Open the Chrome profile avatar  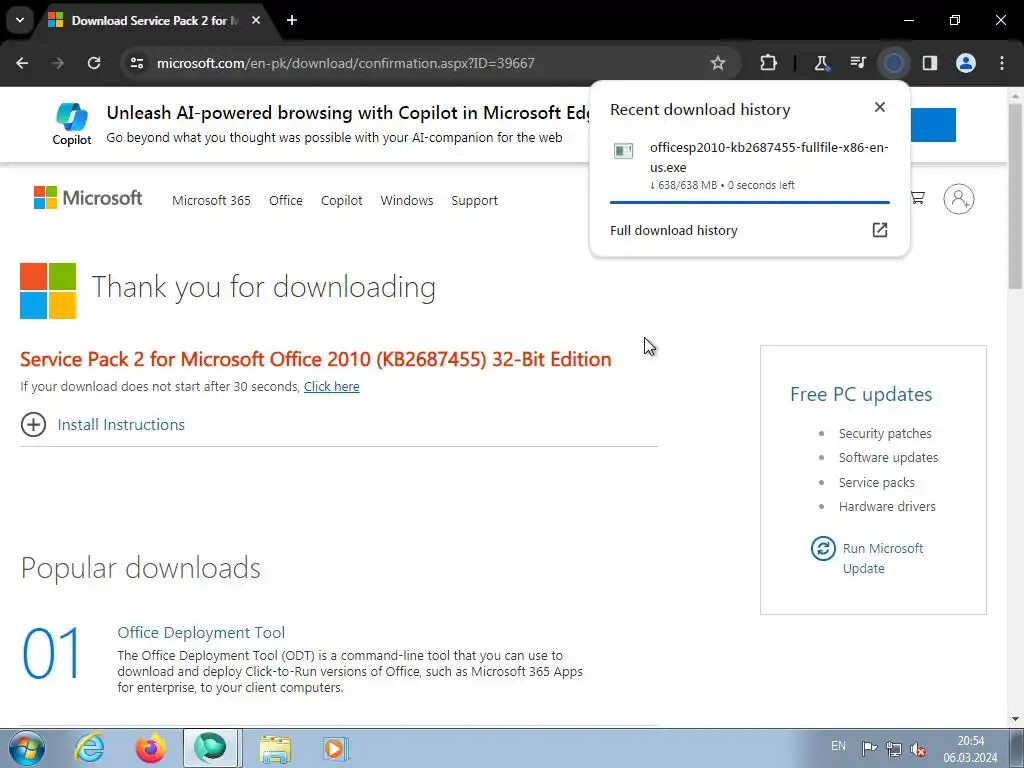point(966,63)
